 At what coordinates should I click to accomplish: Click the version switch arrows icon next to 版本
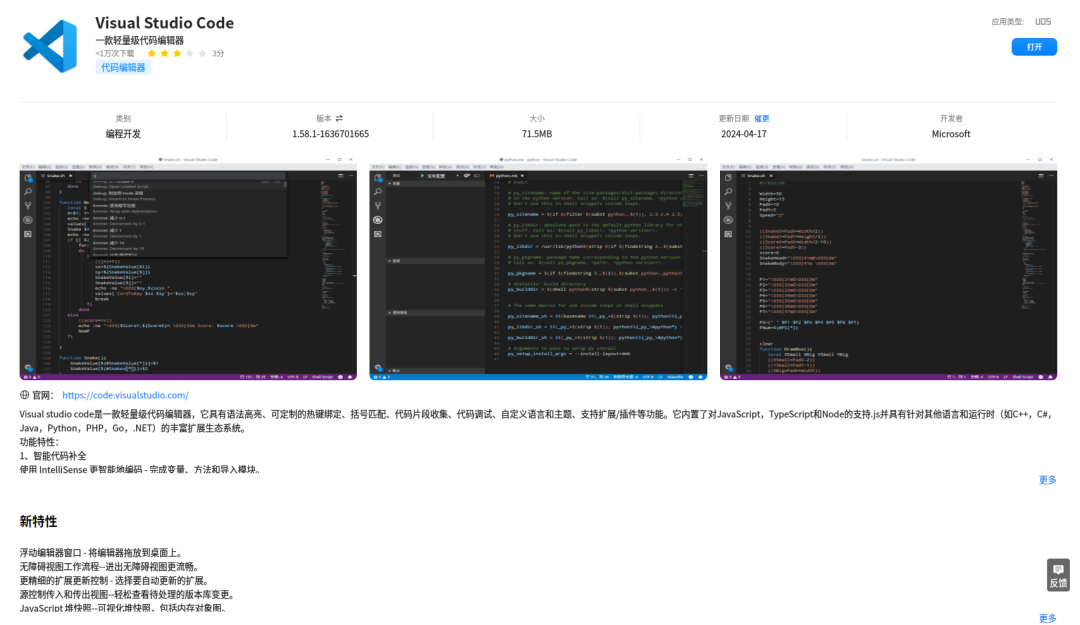pyautogui.click(x=339, y=119)
